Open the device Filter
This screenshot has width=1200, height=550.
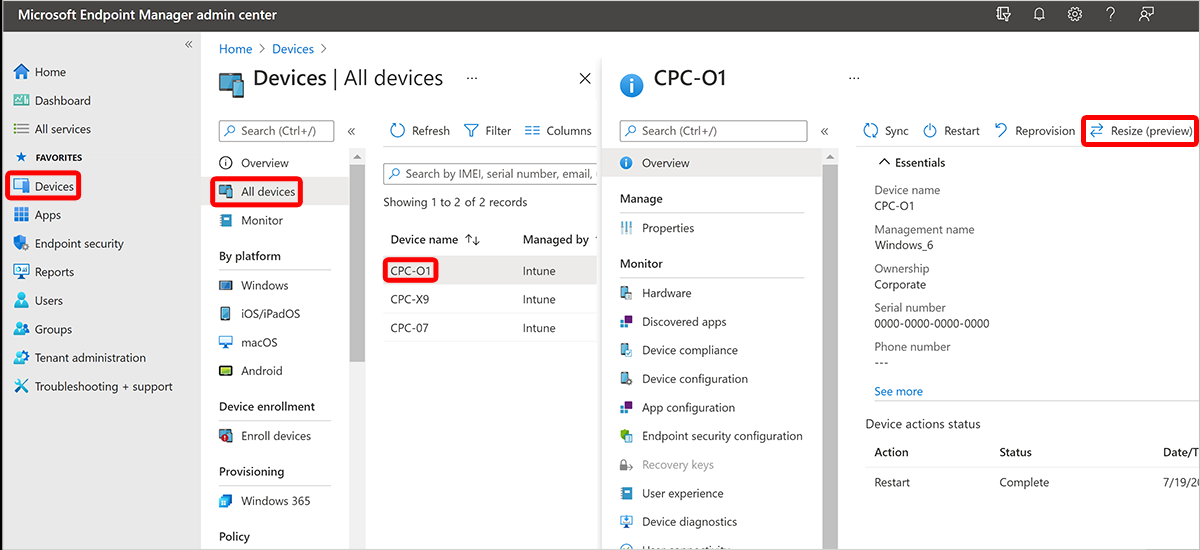[488, 131]
